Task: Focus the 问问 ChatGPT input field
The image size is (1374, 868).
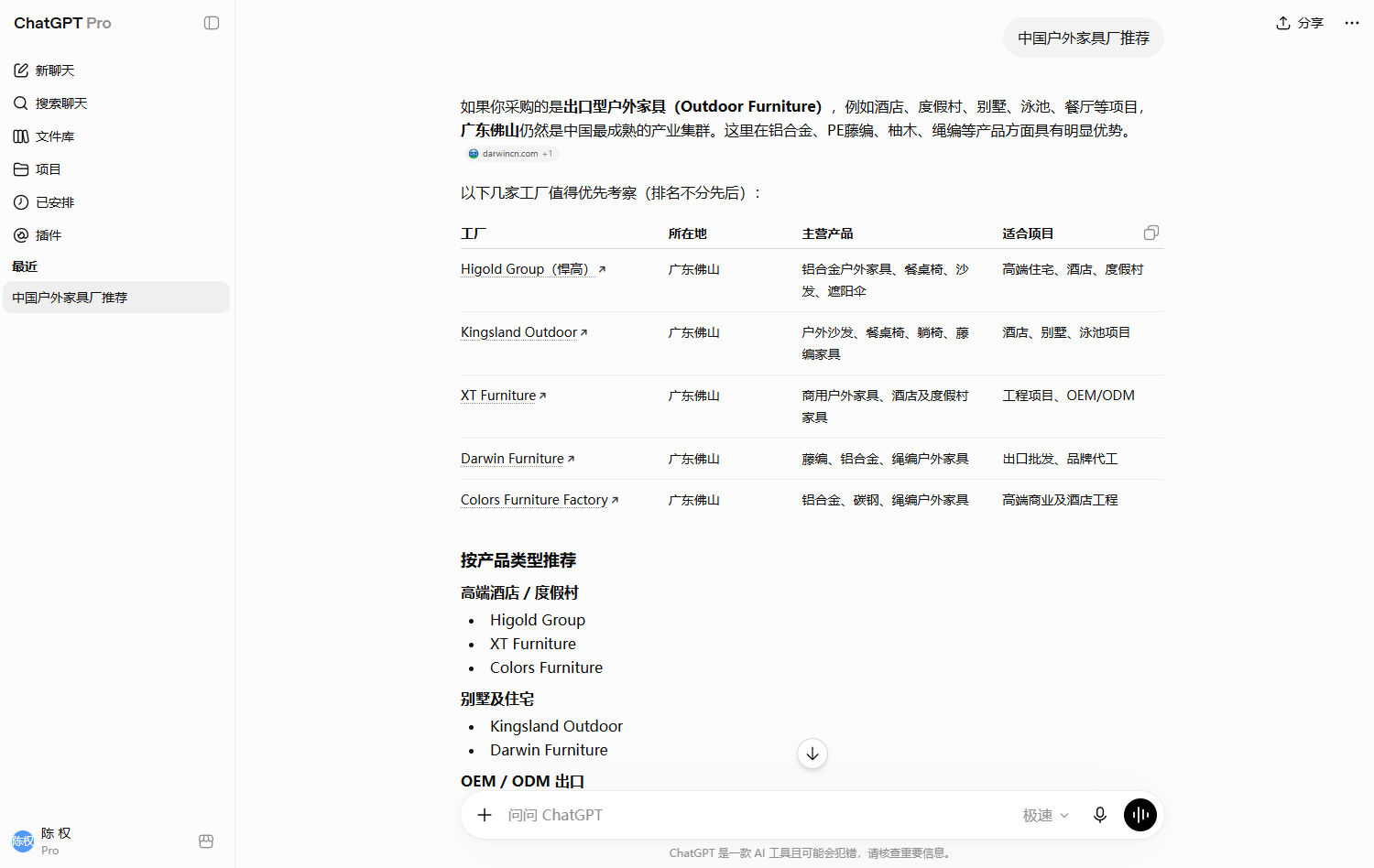Action: coord(757,815)
